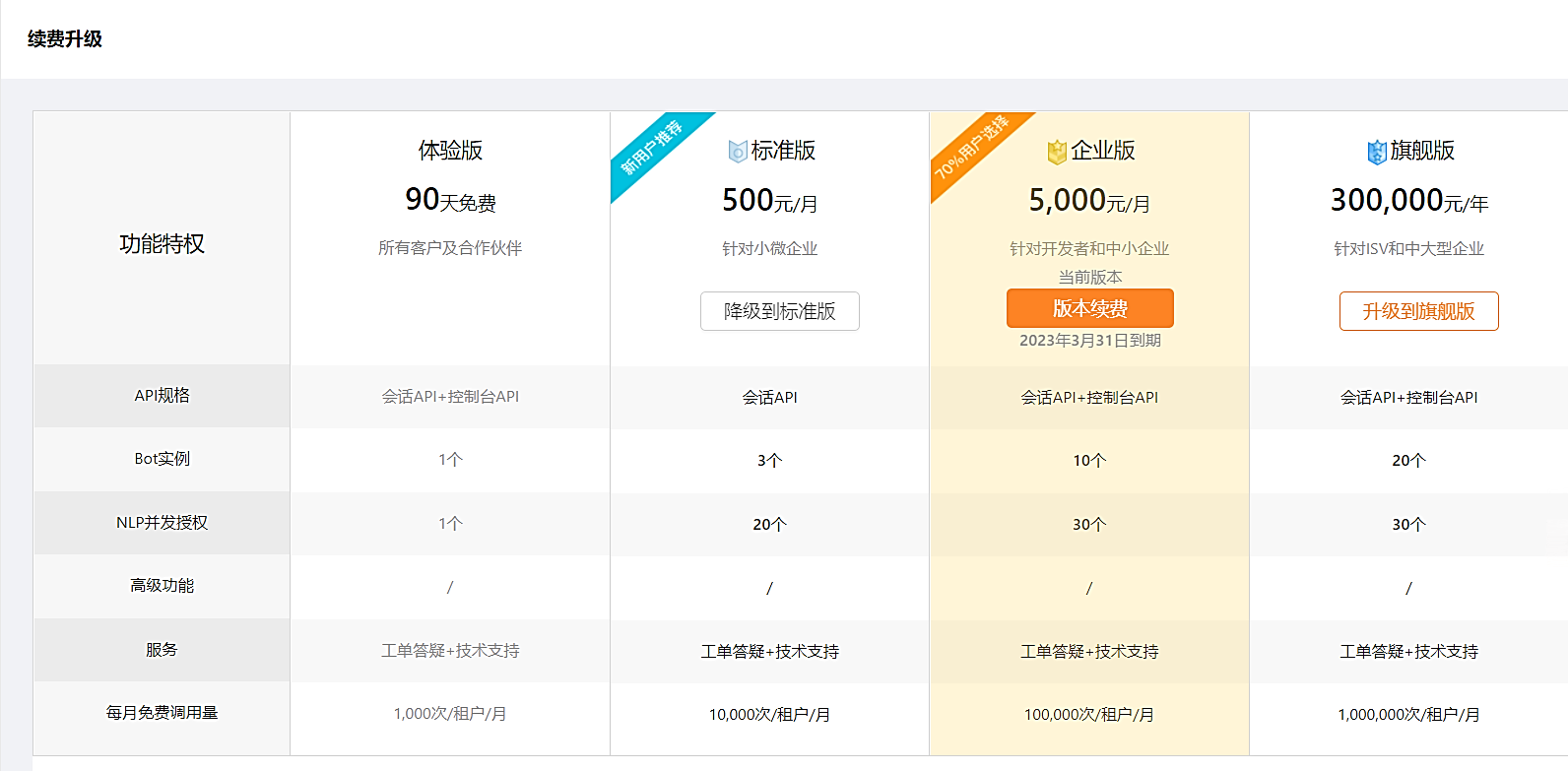
Task: Click the 5,000元/月 price
Action: [1089, 201]
